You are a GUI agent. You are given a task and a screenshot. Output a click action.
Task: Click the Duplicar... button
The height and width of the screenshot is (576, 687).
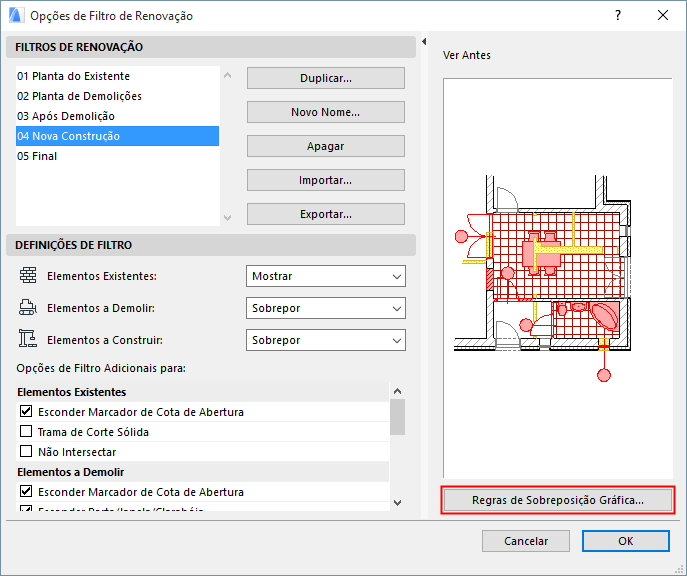326,78
